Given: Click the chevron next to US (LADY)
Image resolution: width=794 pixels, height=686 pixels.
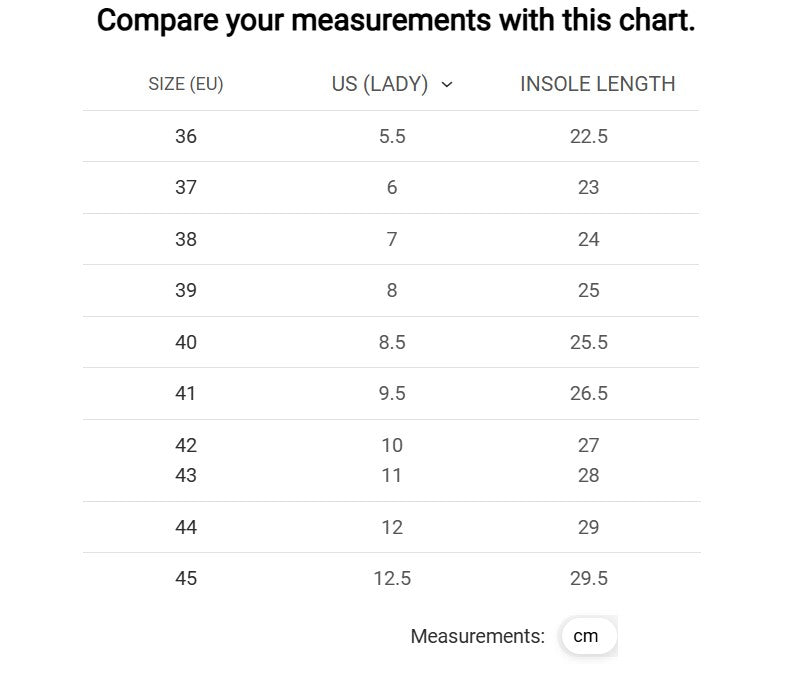Looking at the screenshot, I should coord(447,85).
